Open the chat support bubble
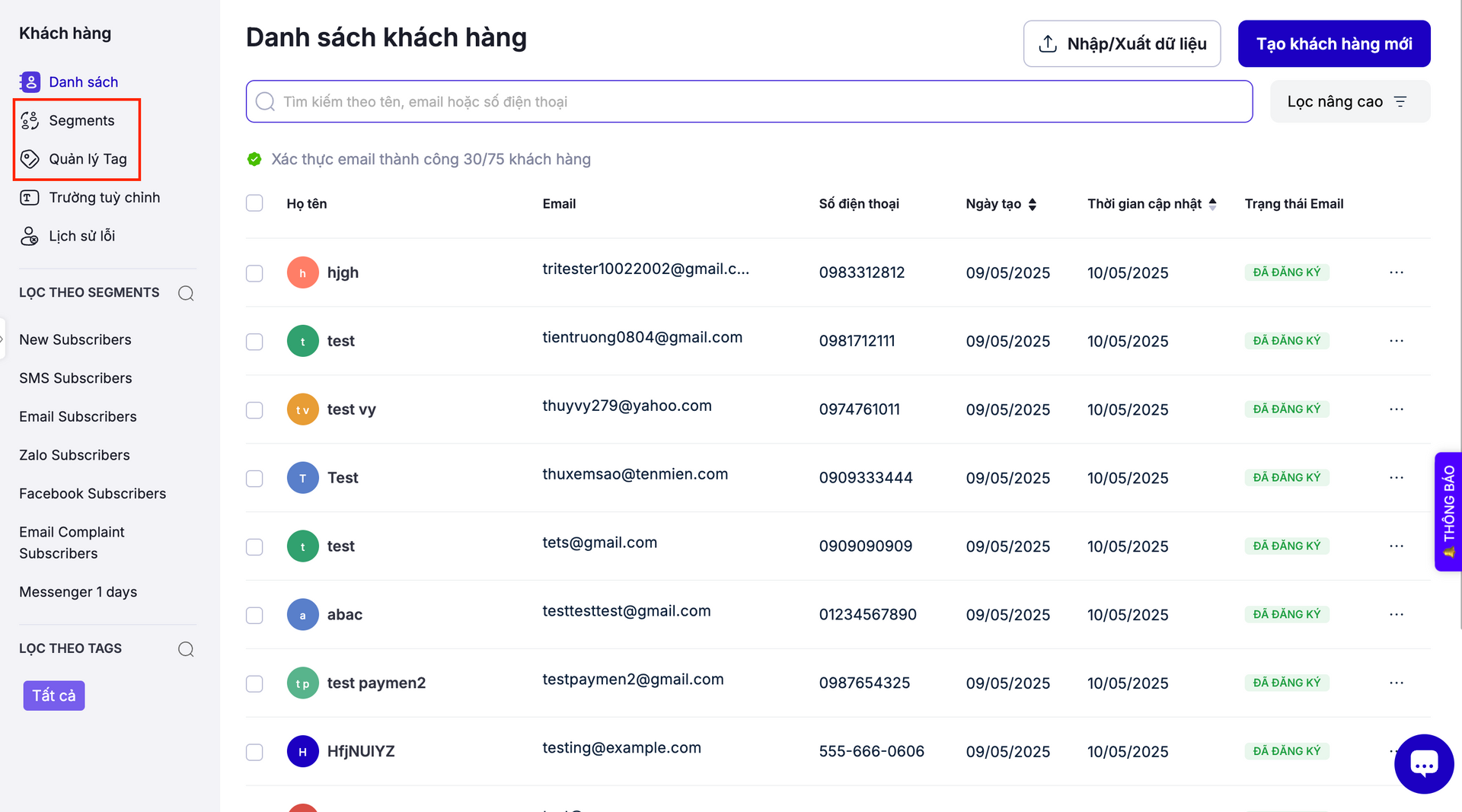Image resolution: width=1462 pixels, height=812 pixels. [x=1423, y=763]
